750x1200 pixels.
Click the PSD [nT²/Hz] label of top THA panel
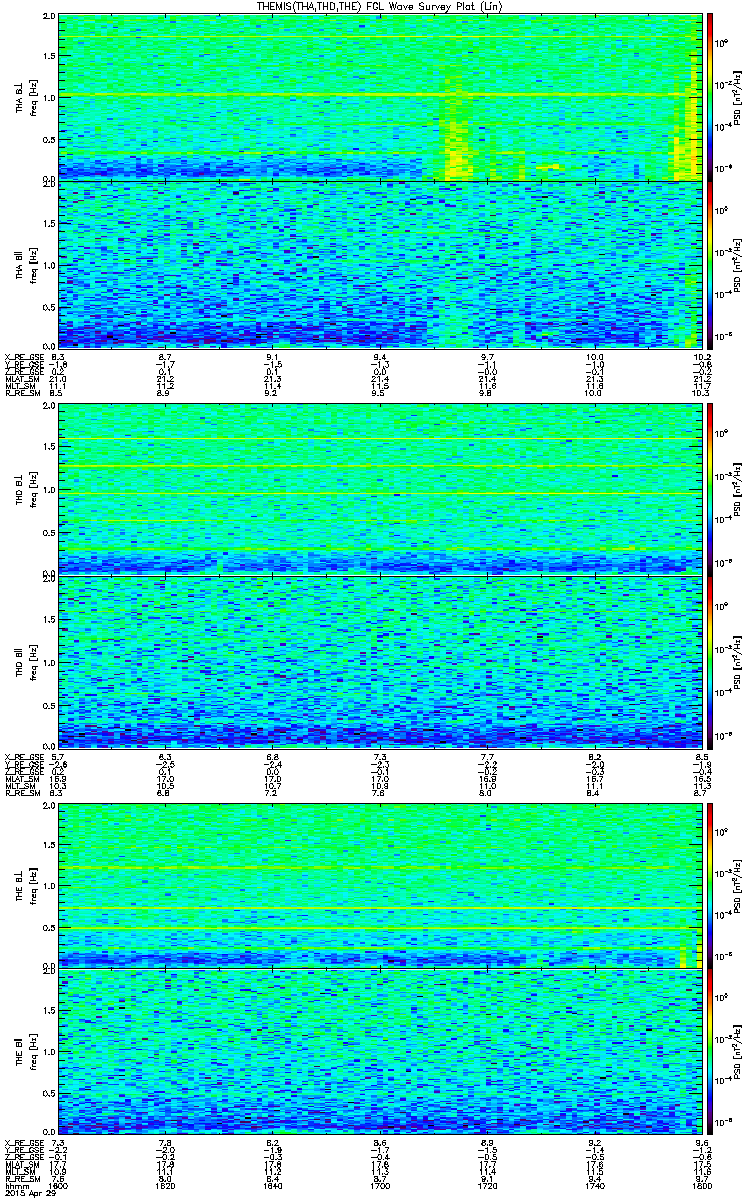739,97
